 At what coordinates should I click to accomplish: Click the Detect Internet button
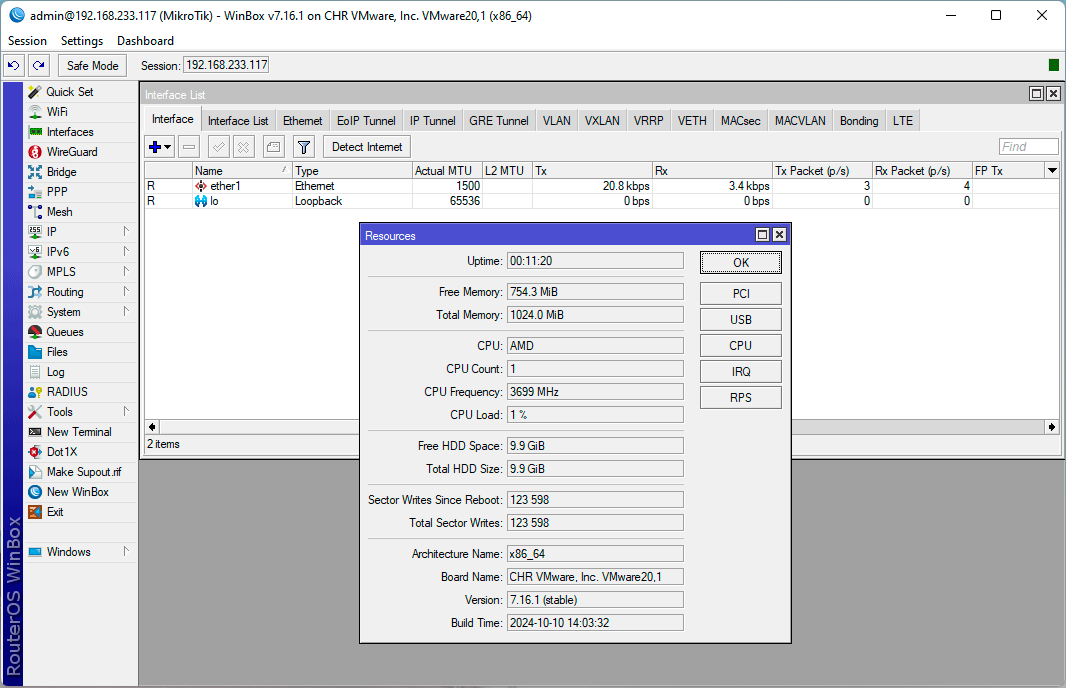coord(366,147)
